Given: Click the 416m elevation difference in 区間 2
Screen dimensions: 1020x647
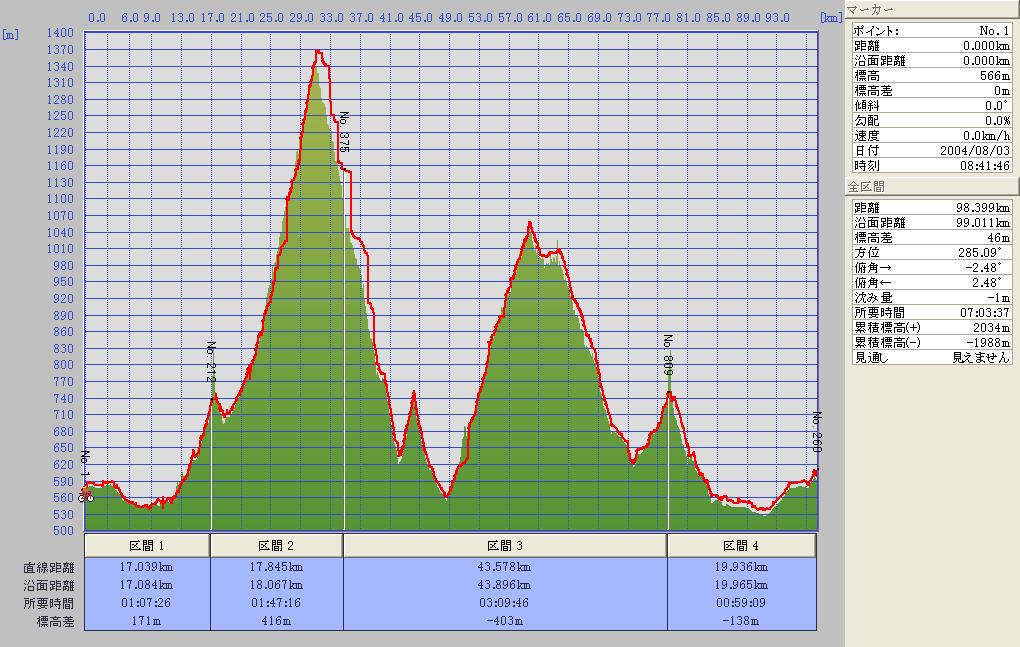Looking at the screenshot, I should click(276, 621).
